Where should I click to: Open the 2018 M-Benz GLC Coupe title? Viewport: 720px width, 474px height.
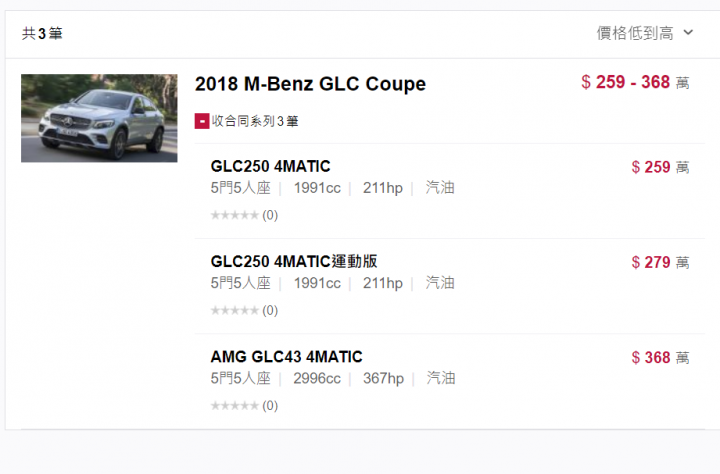310,84
